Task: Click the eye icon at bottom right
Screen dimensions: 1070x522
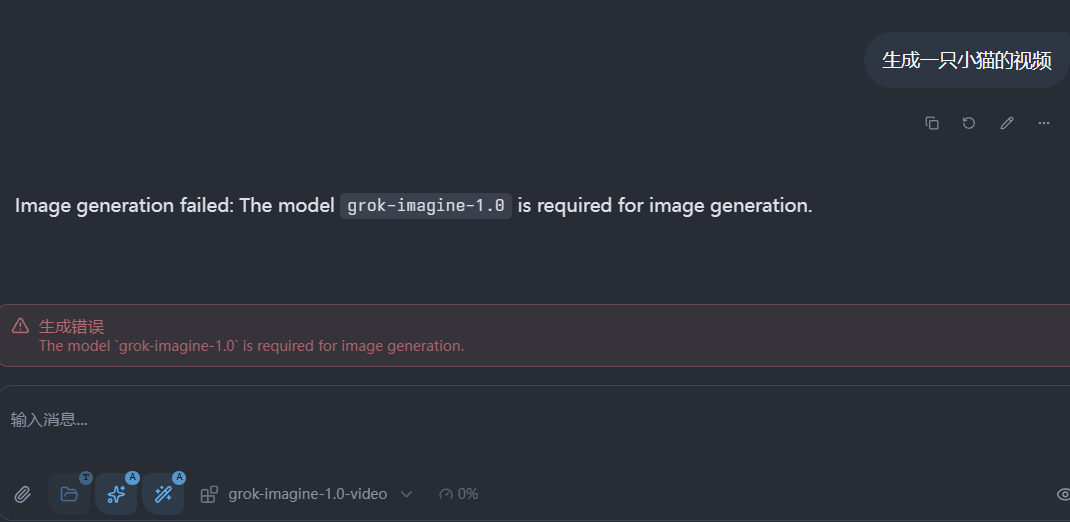Action: pos(1063,494)
